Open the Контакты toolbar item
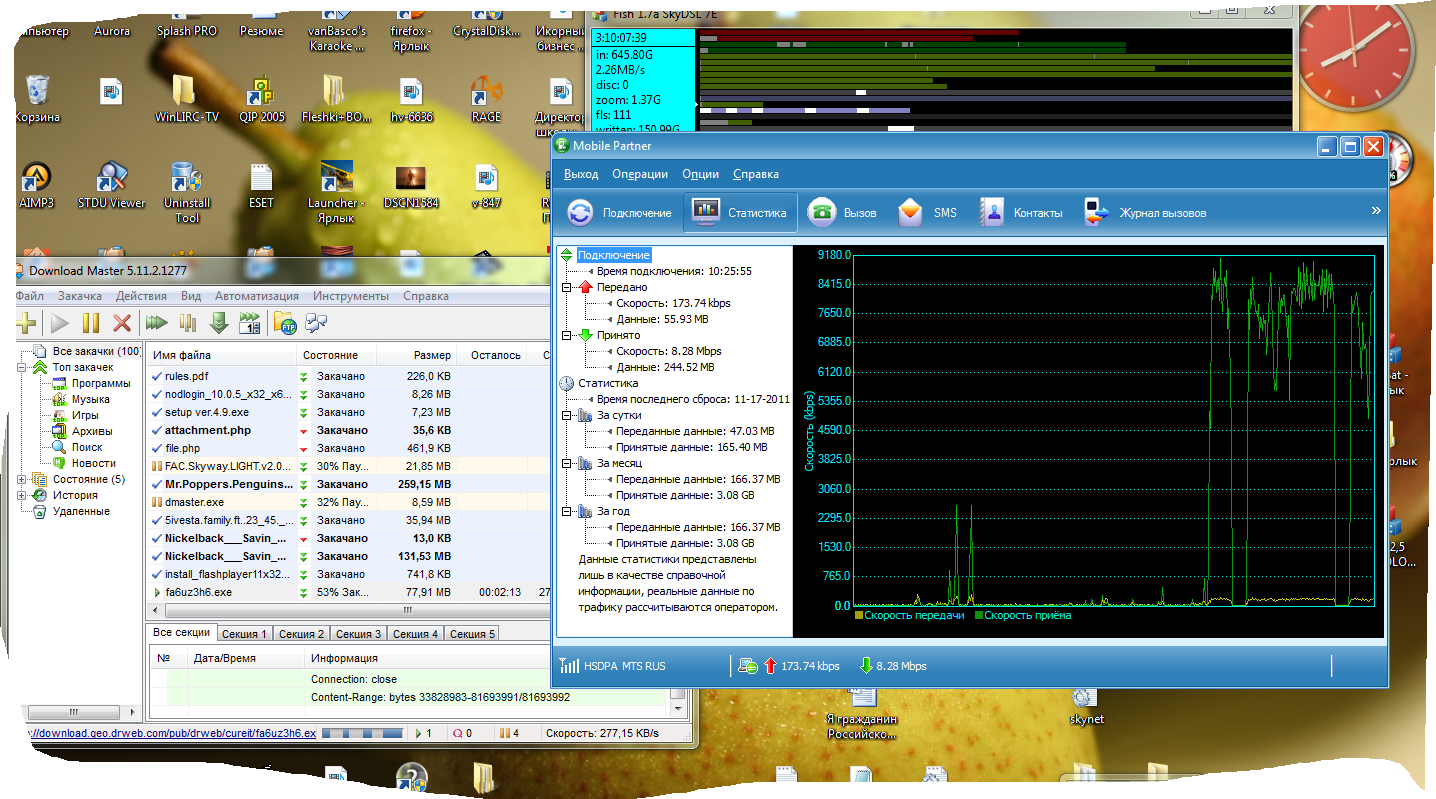Image resolution: width=1436 pixels, height=799 pixels. pyautogui.click(x=1020, y=213)
